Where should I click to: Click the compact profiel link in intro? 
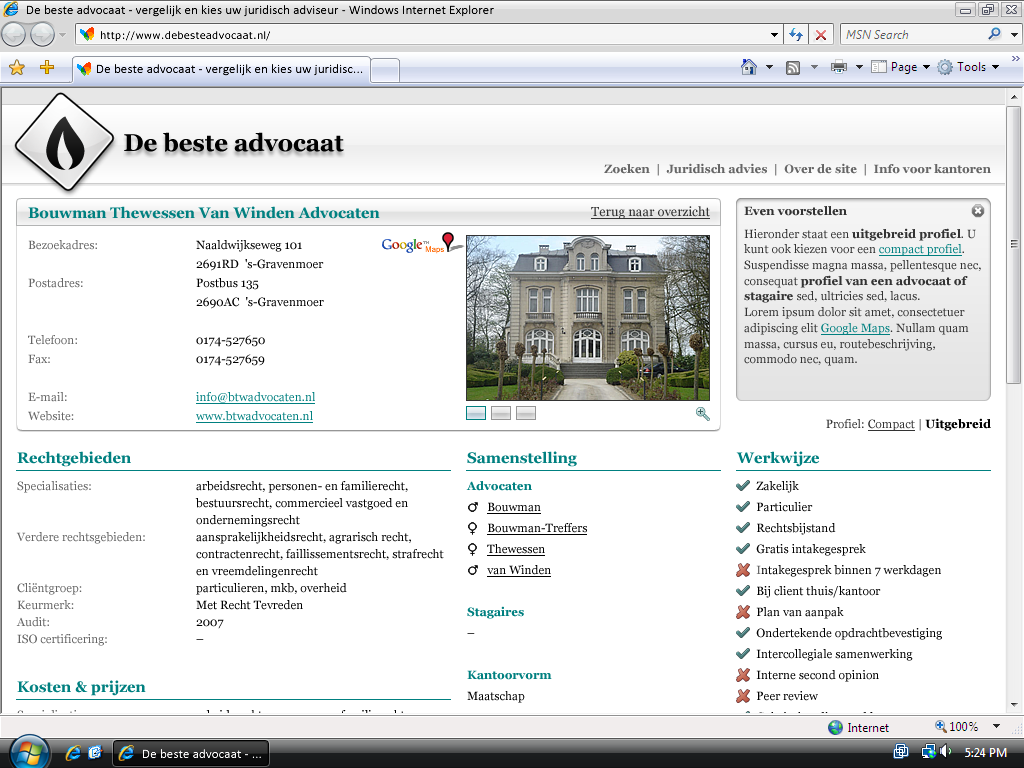tap(920, 249)
